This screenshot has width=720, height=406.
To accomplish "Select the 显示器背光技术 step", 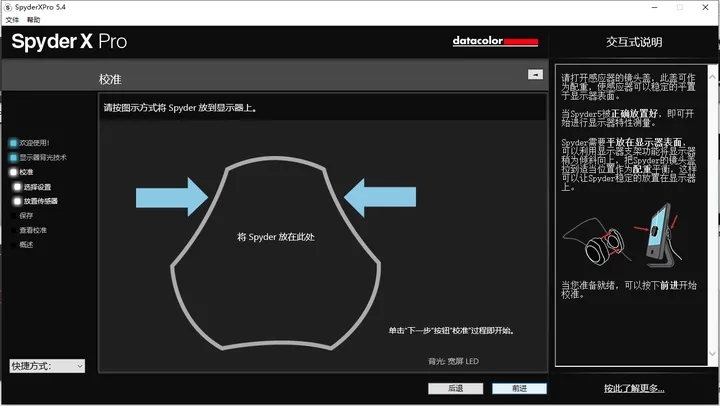I will tap(43, 158).
